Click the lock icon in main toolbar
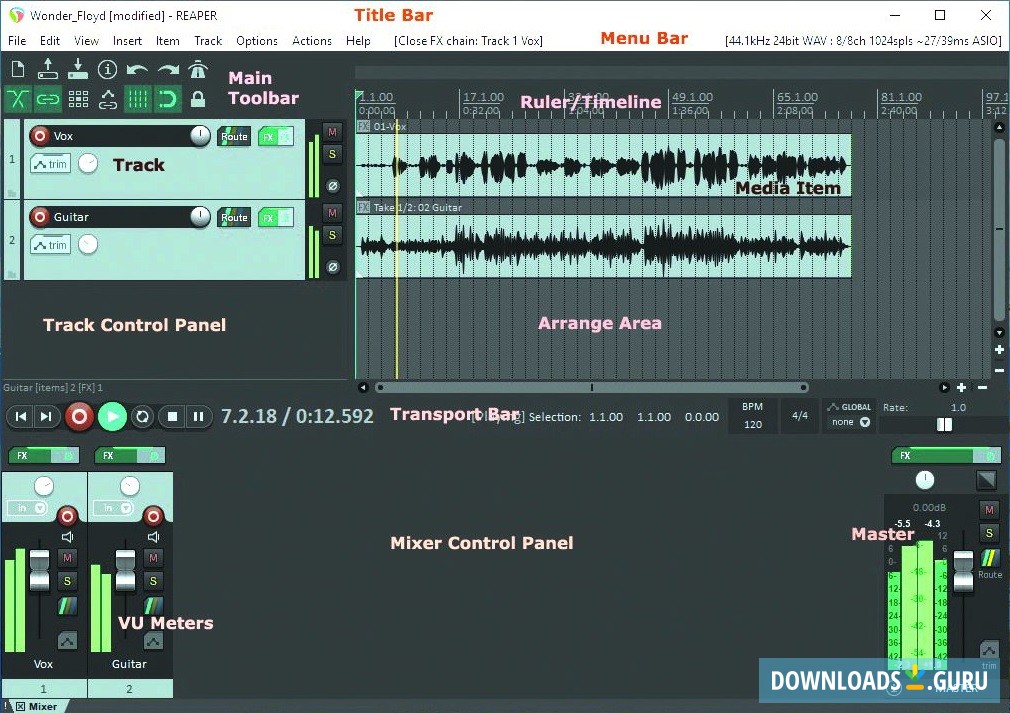1010x713 pixels. [198, 99]
